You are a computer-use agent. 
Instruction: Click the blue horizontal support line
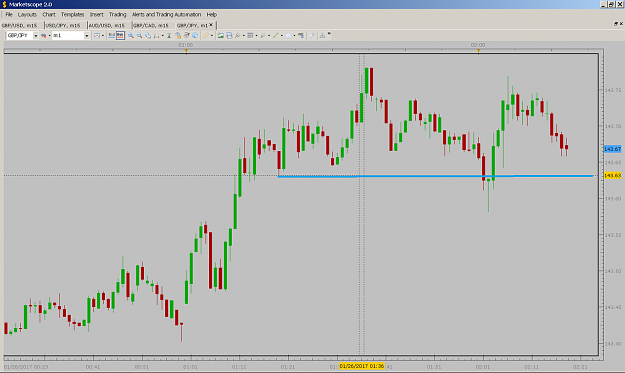435,176
